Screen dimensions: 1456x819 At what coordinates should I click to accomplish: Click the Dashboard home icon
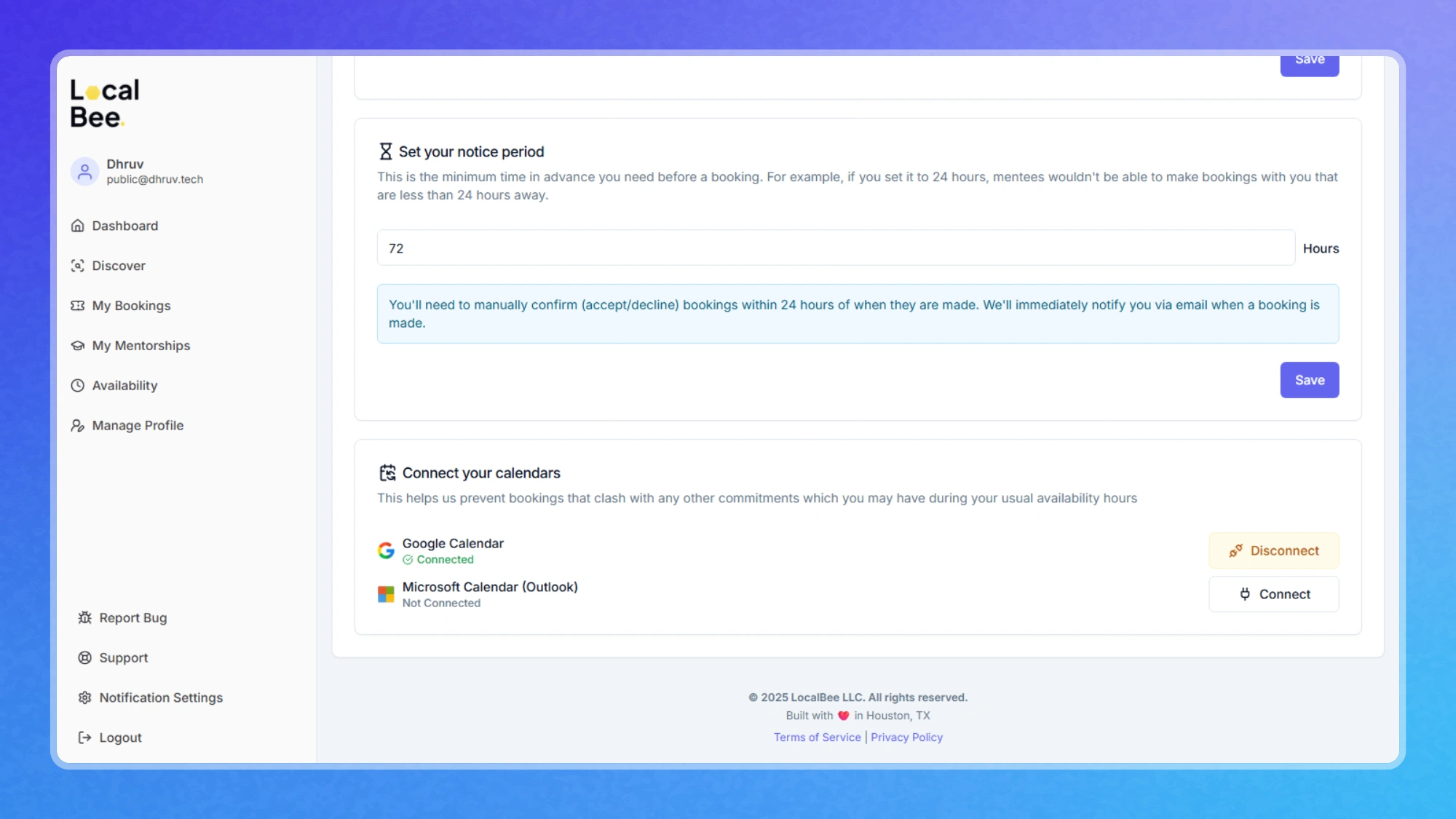pos(77,226)
